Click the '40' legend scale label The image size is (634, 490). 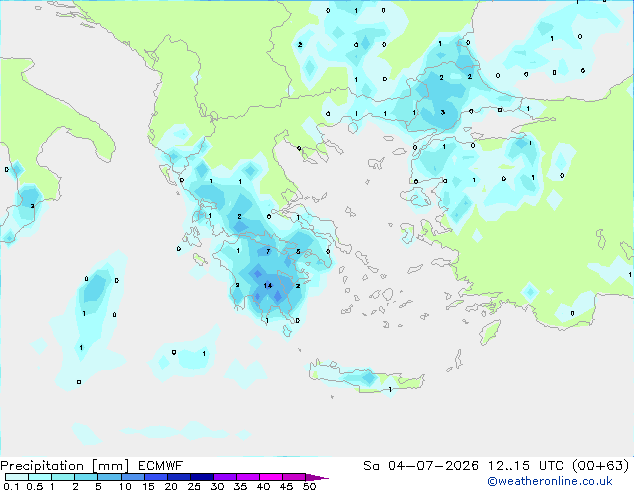[x=263, y=486]
